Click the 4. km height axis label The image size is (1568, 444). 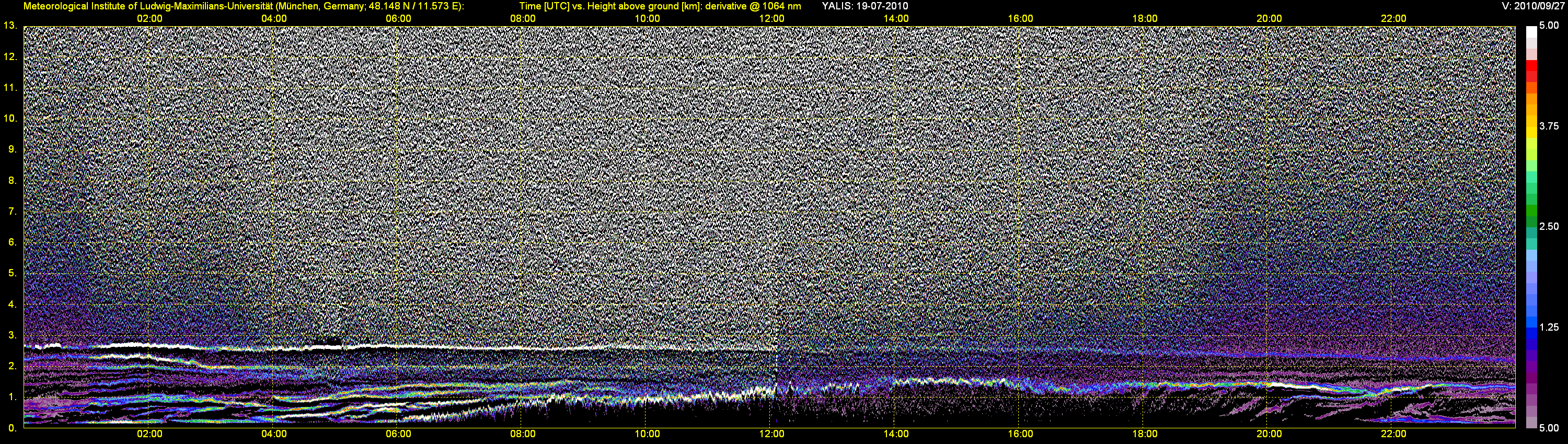[x=12, y=304]
